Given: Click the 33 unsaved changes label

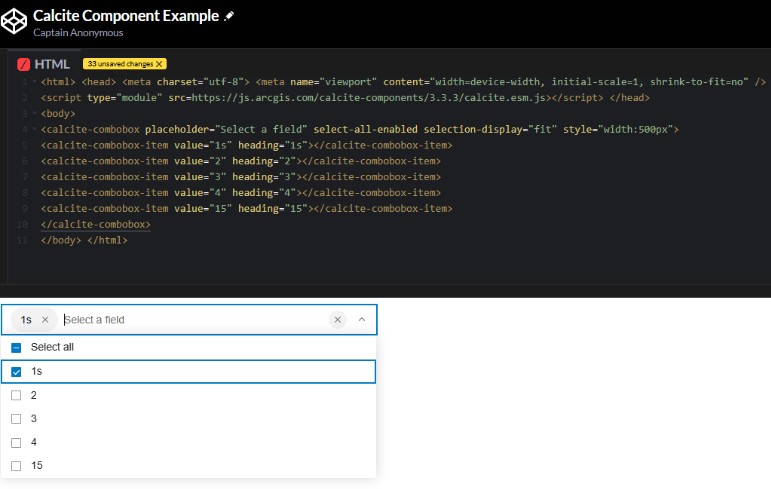Looking at the screenshot, I should point(120,64).
